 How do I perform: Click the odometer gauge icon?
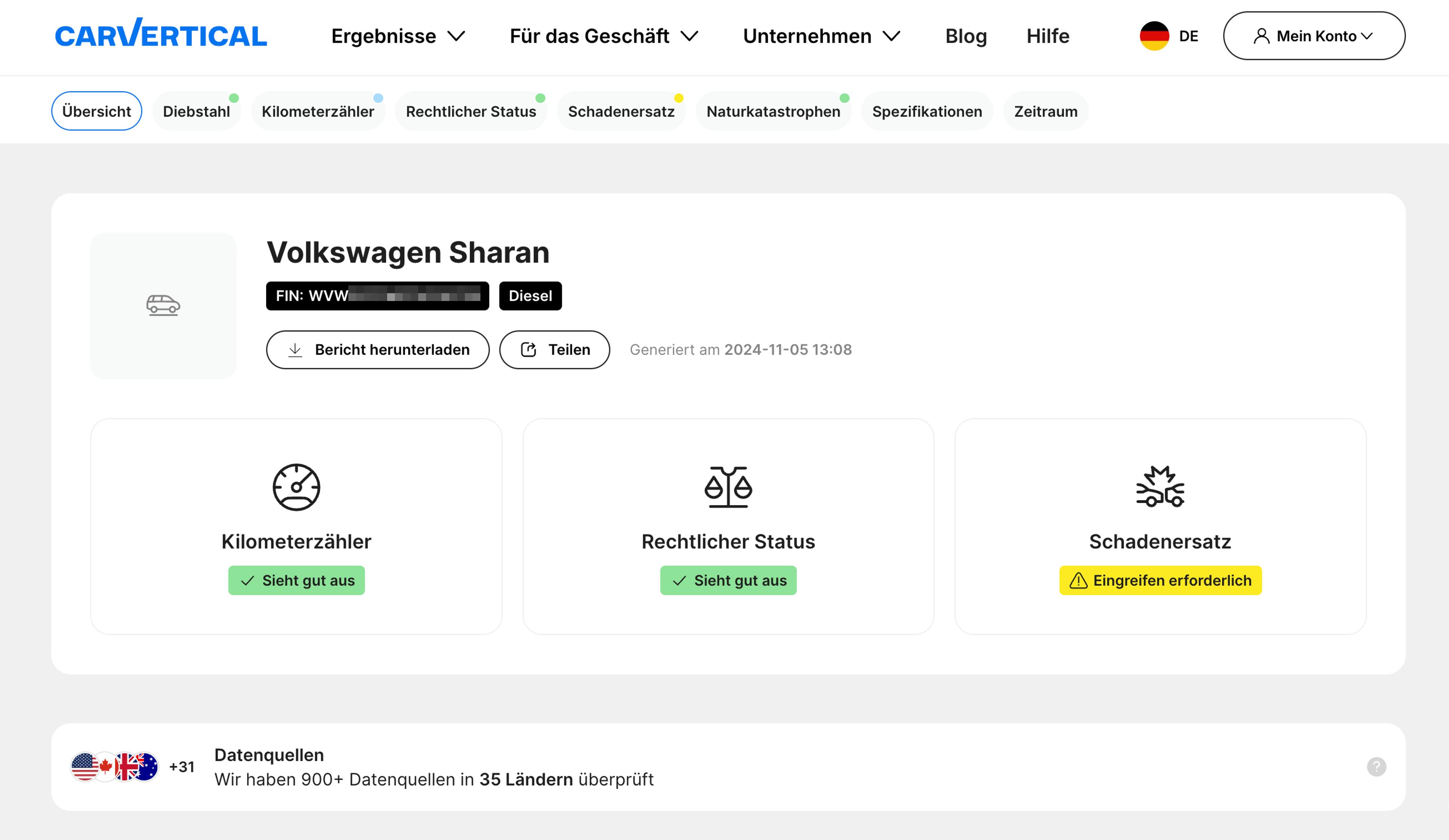296,487
